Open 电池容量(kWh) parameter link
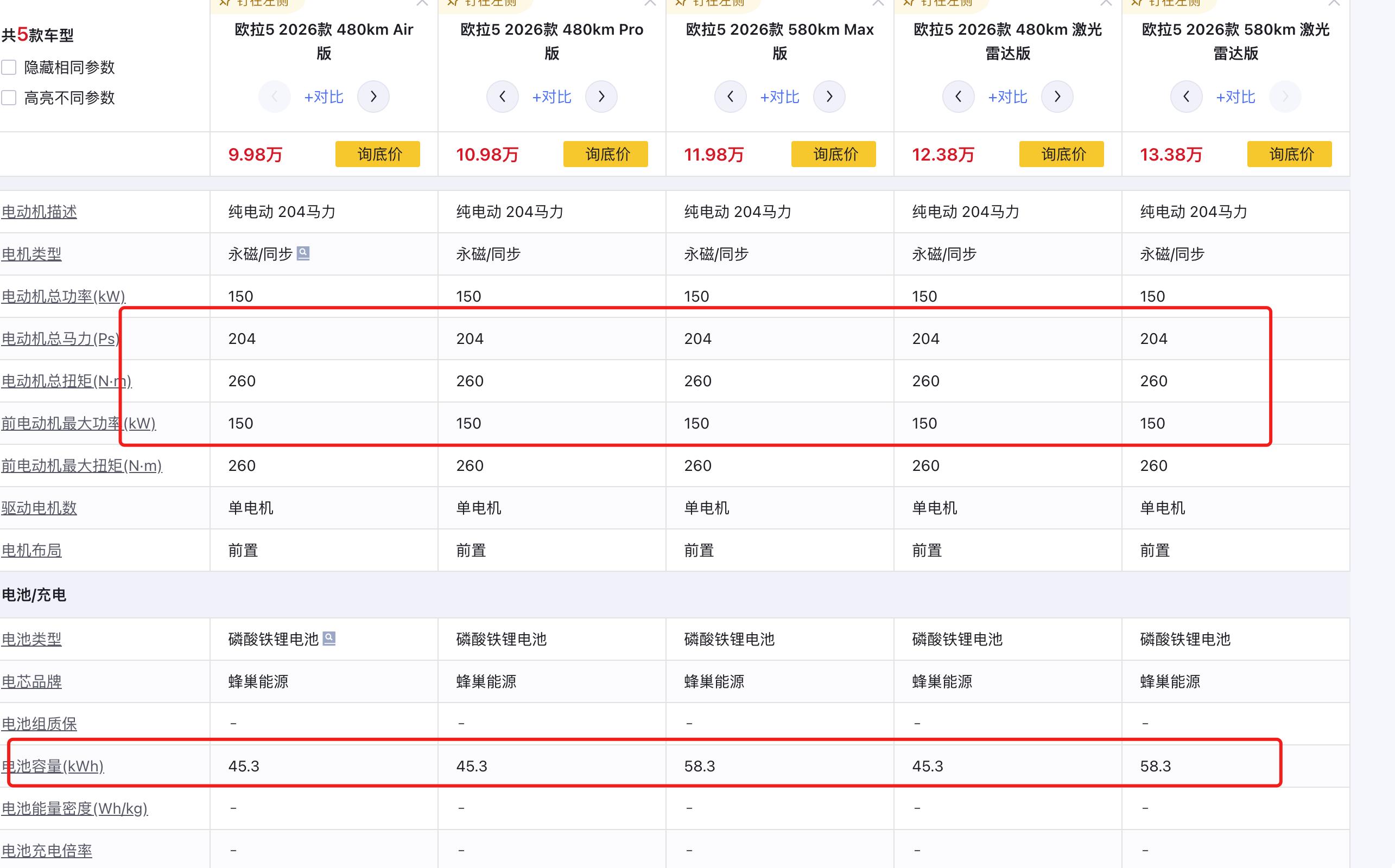This screenshot has width=1395, height=868. [x=53, y=767]
